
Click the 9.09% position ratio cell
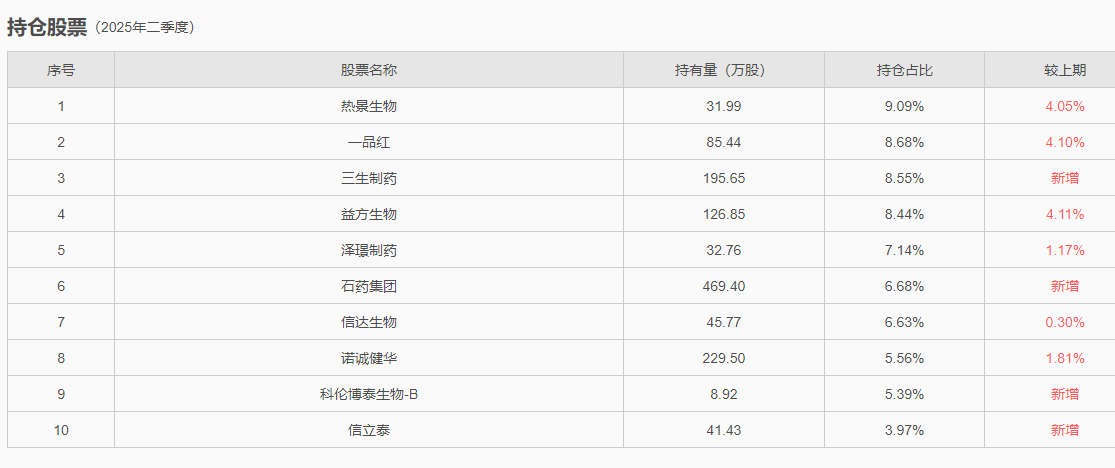905,107
